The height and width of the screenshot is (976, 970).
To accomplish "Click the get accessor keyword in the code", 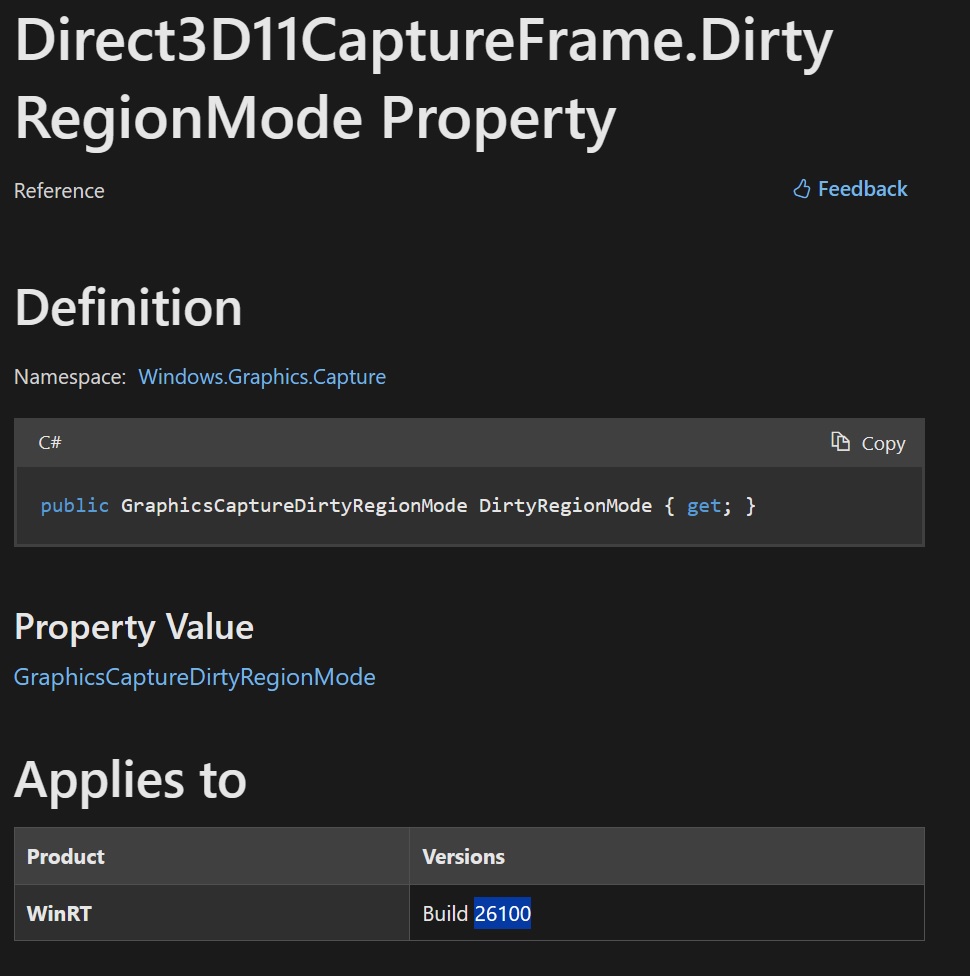I will point(704,505).
